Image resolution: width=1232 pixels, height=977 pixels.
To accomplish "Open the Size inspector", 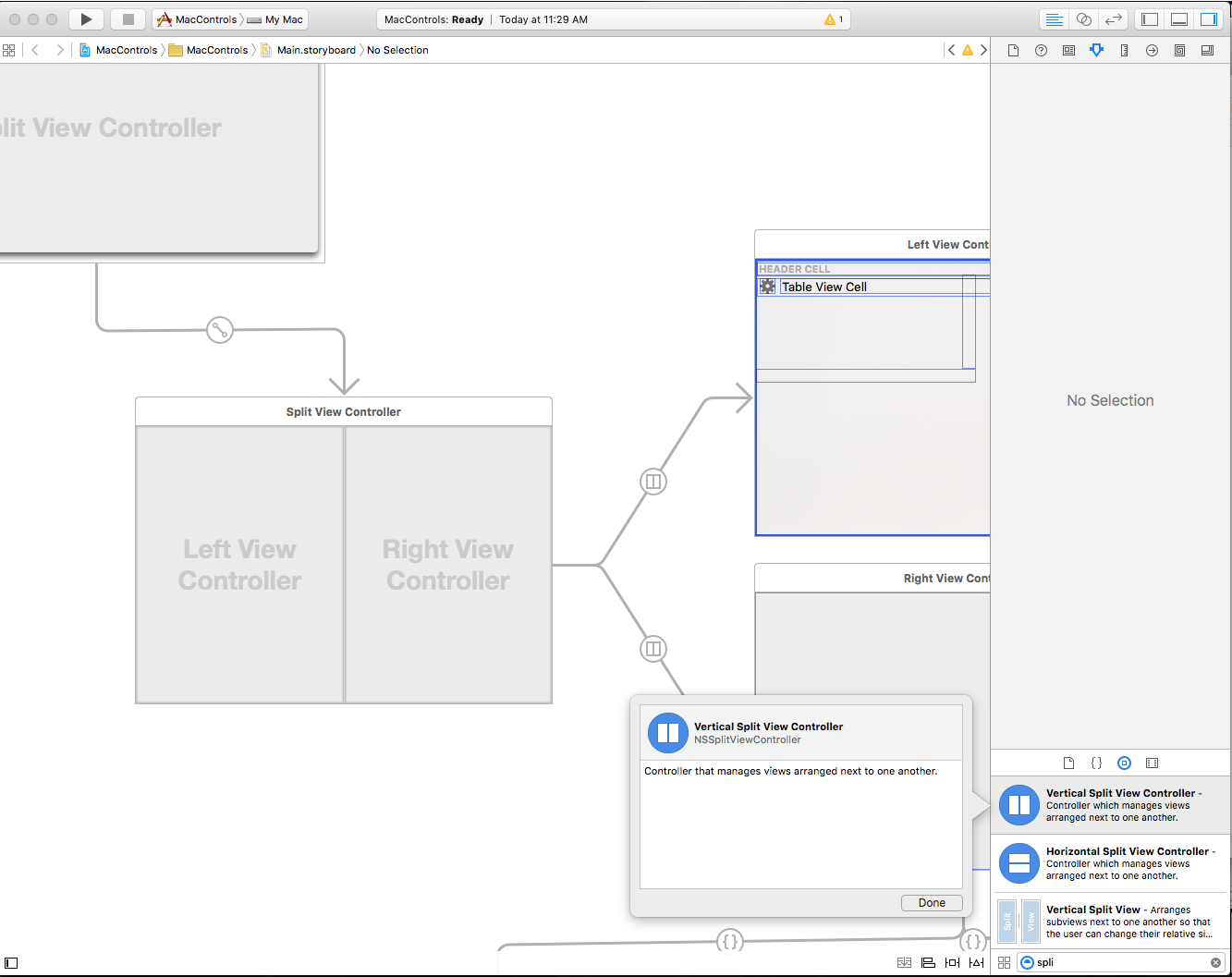I will click(x=1124, y=50).
